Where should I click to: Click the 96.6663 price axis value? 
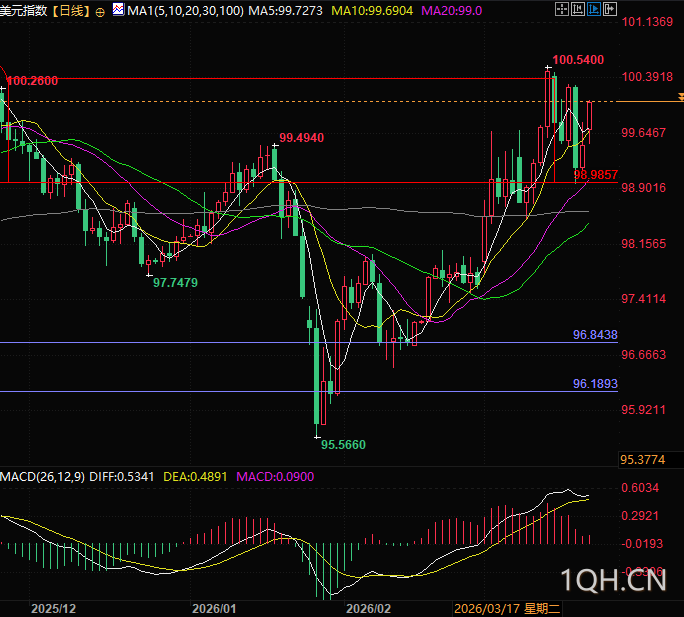click(x=643, y=355)
